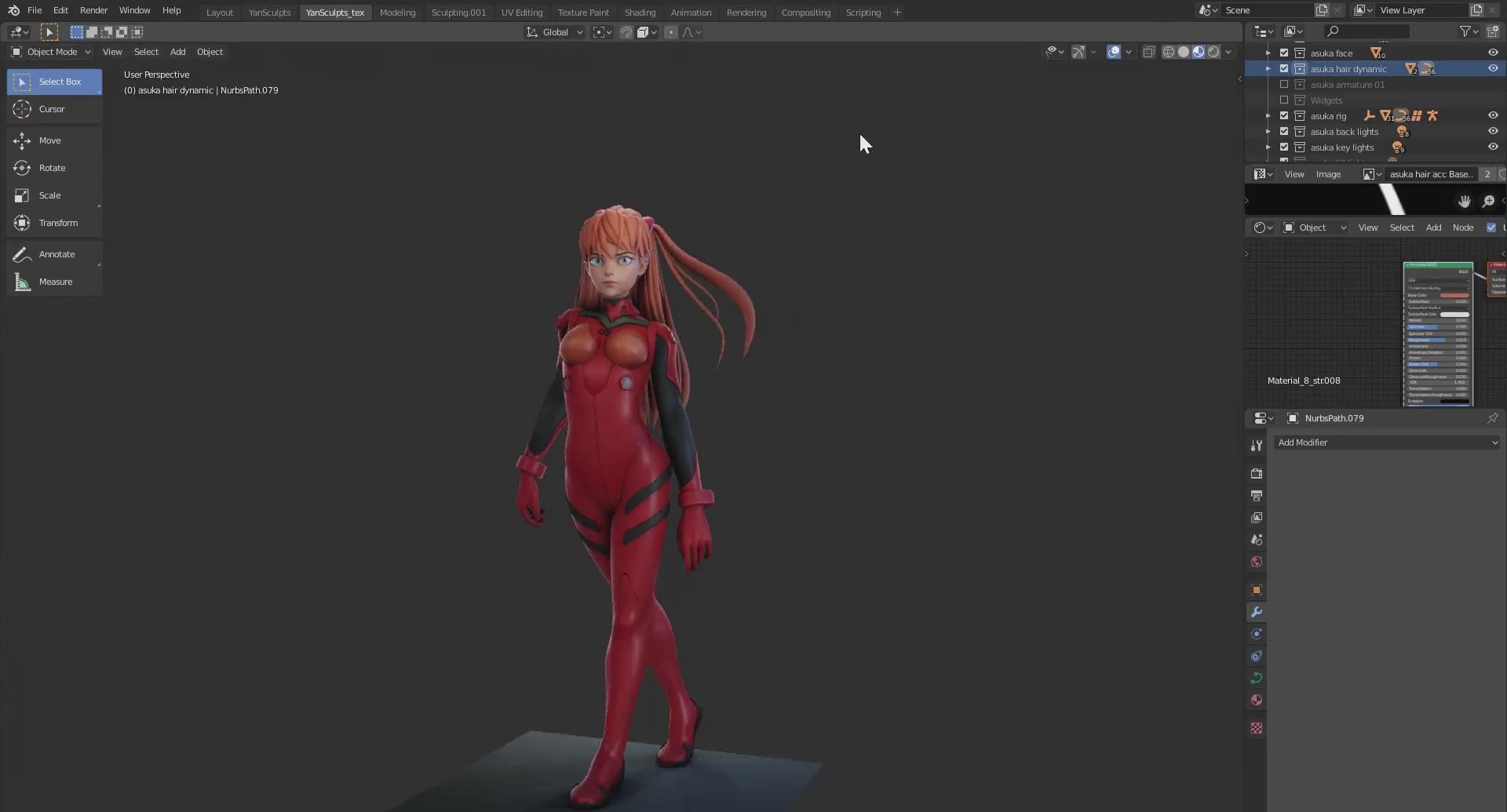
Task: Open the Object Constraints properties tab
Action: tap(1256, 656)
